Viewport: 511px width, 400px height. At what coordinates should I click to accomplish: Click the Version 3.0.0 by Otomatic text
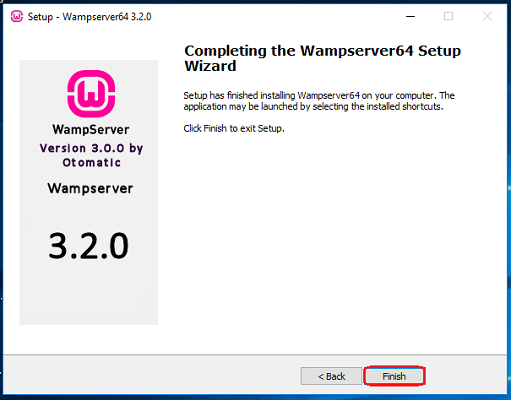(91, 155)
